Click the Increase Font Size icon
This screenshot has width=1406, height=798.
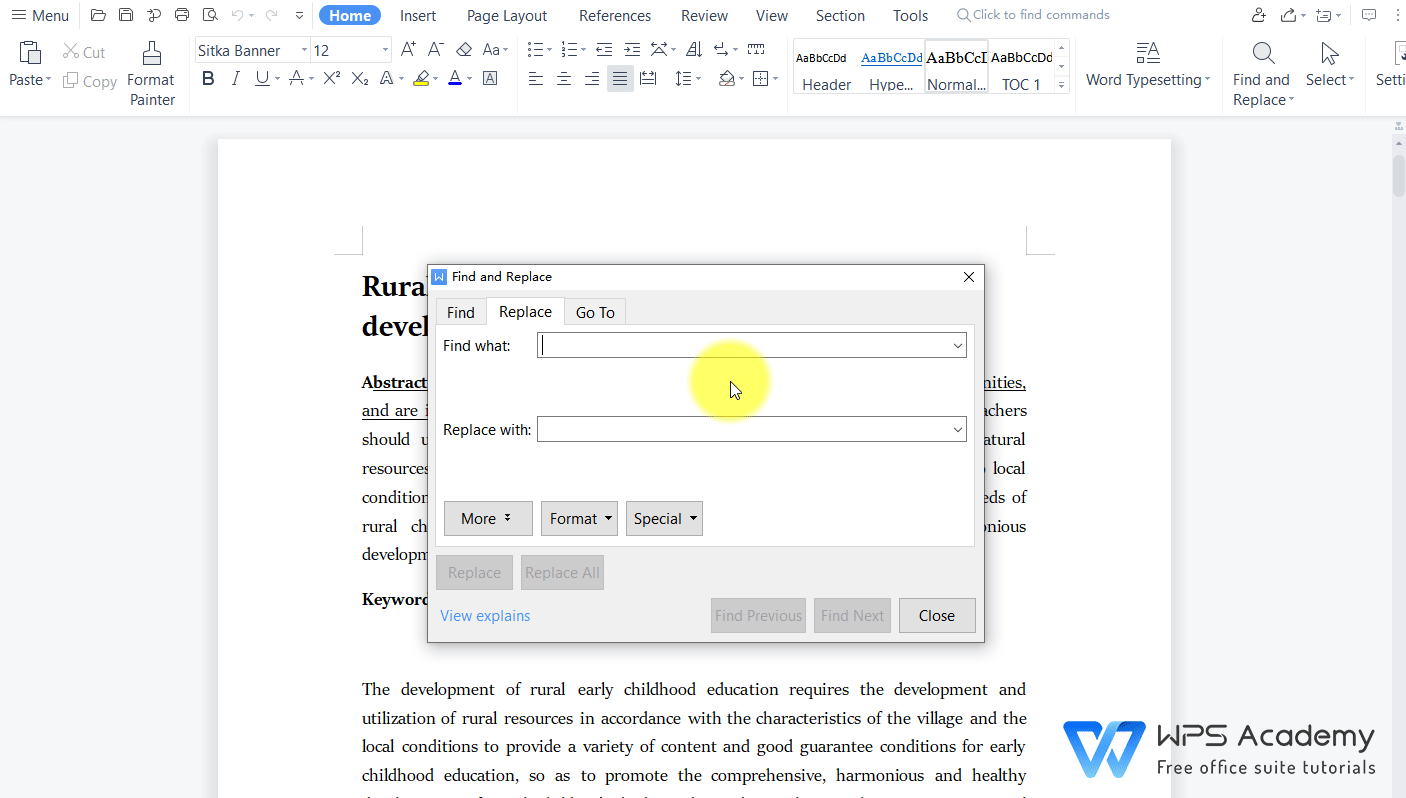point(408,47)
